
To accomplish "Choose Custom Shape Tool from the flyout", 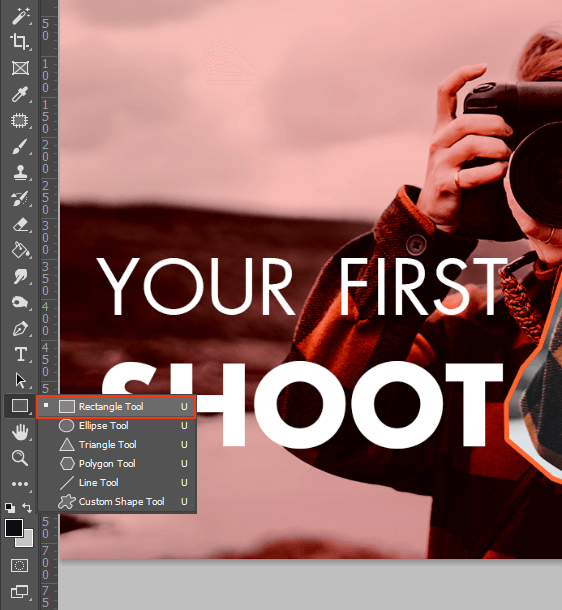I will [116, 502].
